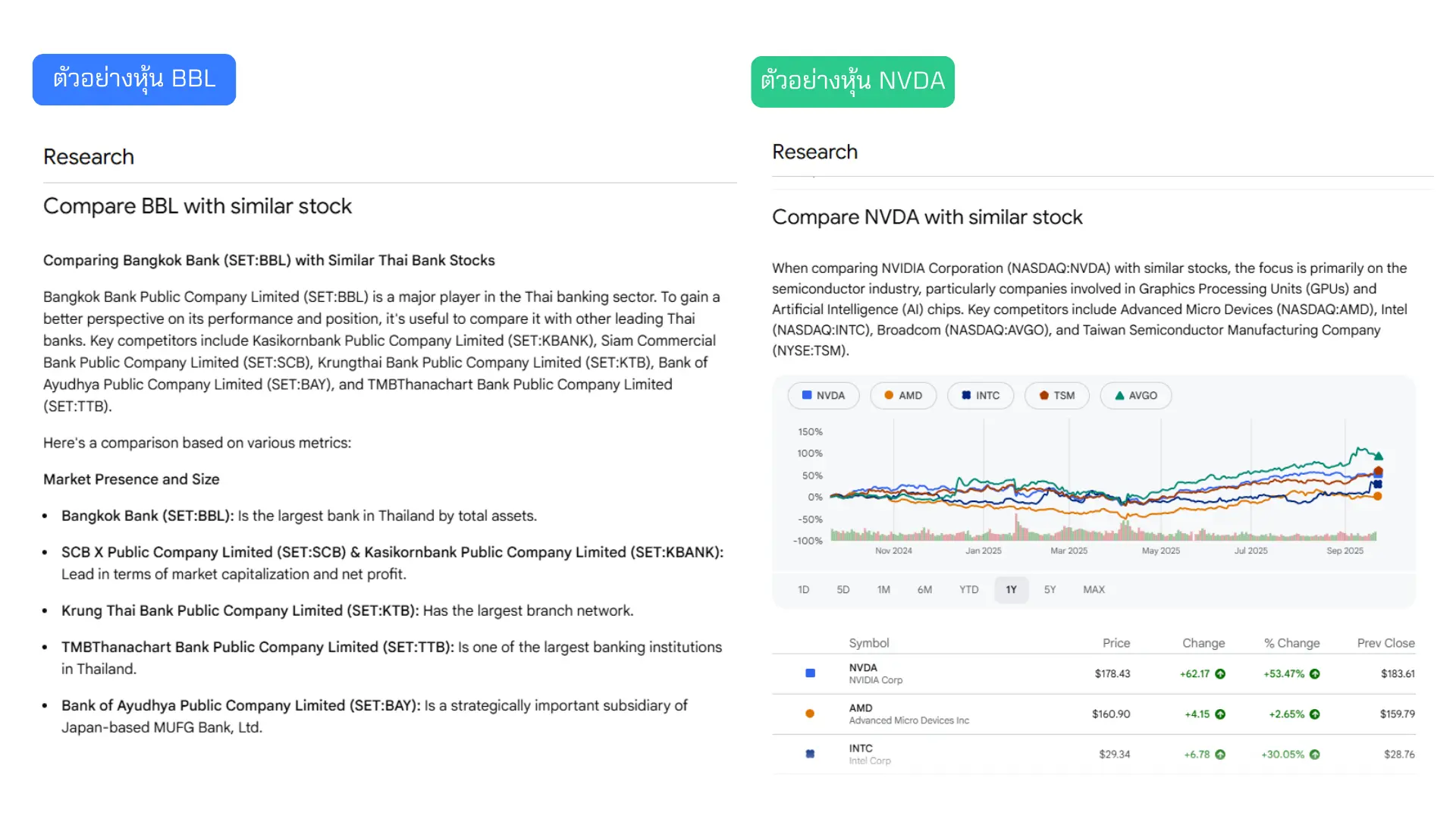Show year-to-date YTD chart range
This screenshot has width=1456, height=819.
pos(968,589)
